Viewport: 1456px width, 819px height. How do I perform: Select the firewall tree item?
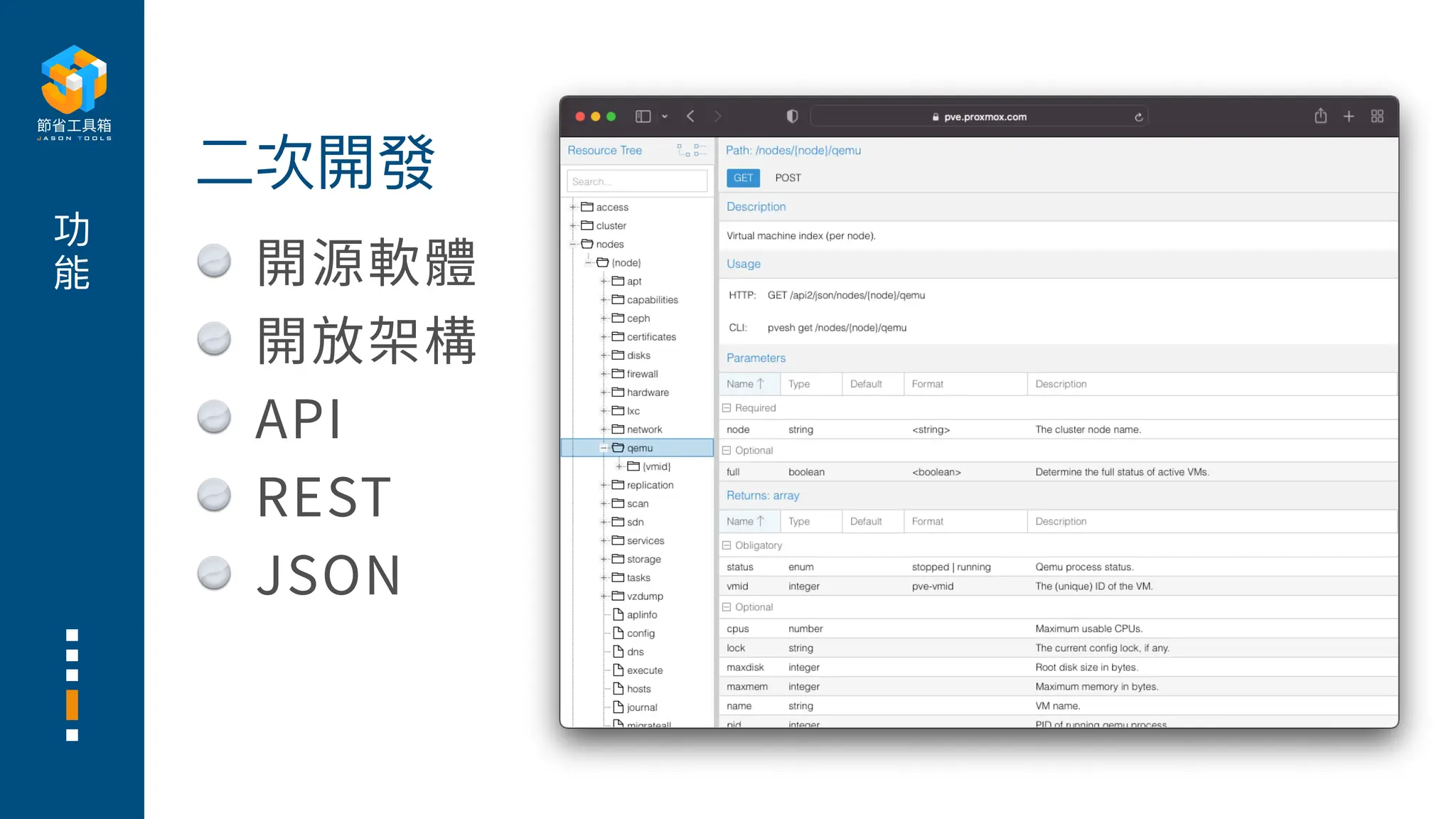642,374
